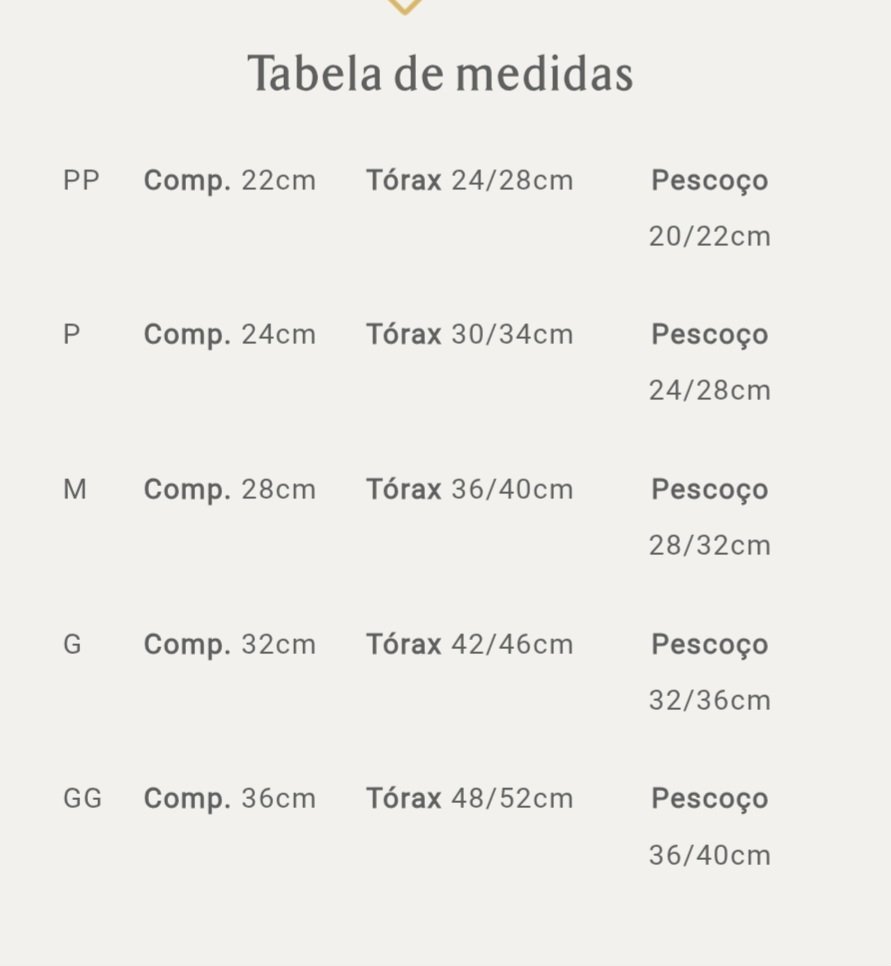Click the Comp. 32cm entry
The width and height of the screenshot is (891, 966).
point(230,645)
